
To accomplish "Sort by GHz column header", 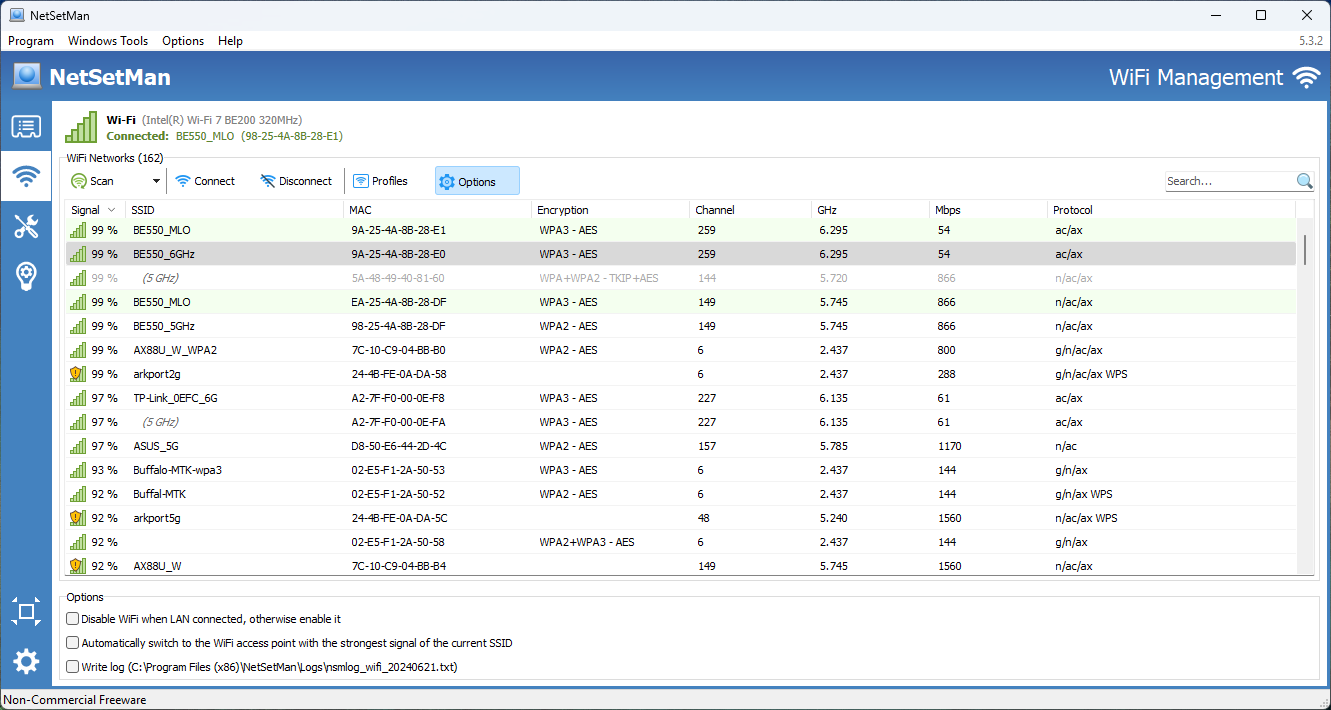I will [x=870, y=210].
